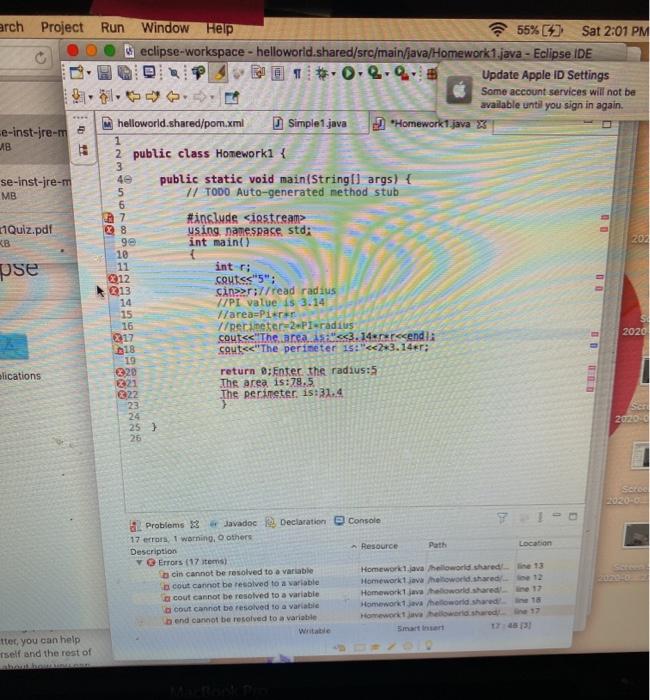Click the hierarchy view icon in the left stack

83,150
